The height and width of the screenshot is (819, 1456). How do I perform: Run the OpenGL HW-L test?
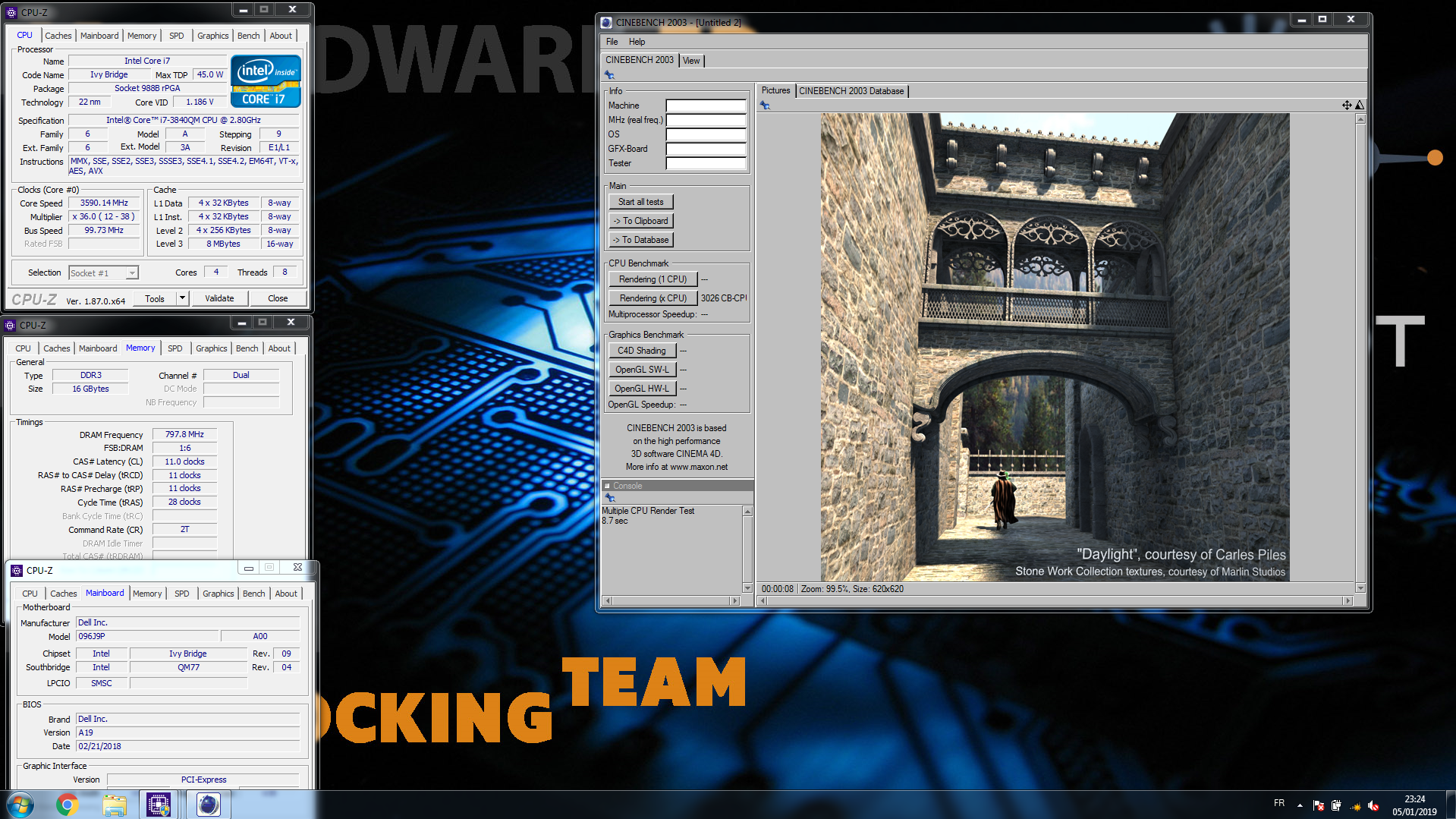pyautogui.click(x=641, y=389)
